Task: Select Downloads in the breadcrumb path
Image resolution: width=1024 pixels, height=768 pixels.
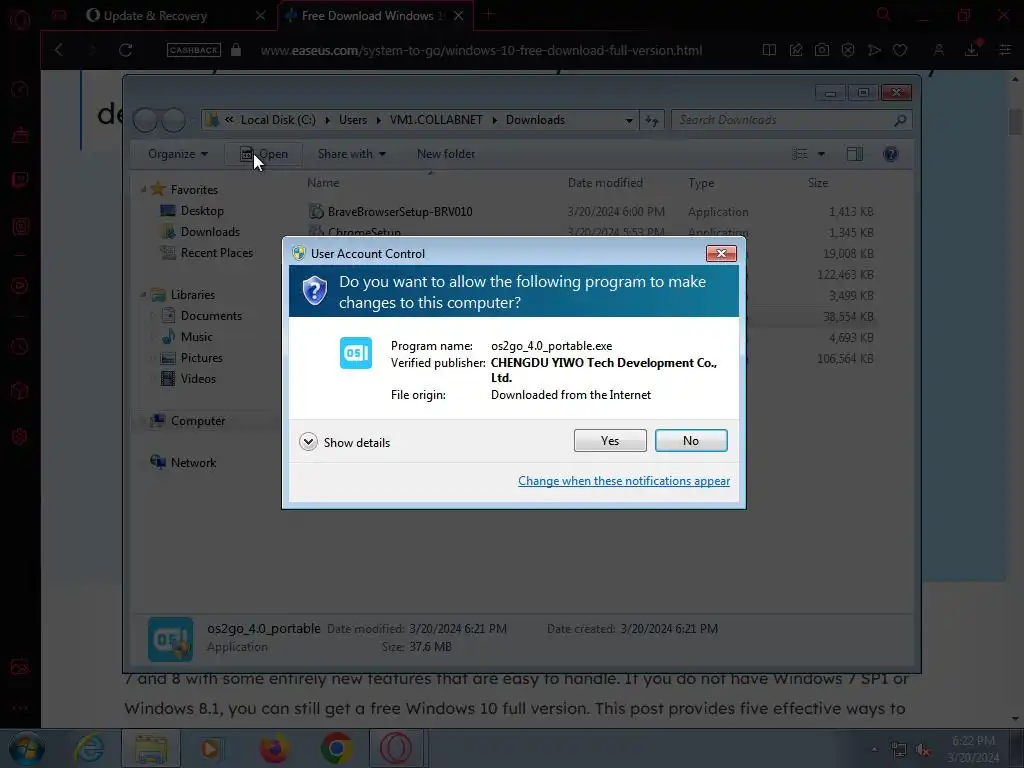Action: (x=535, y=120)
